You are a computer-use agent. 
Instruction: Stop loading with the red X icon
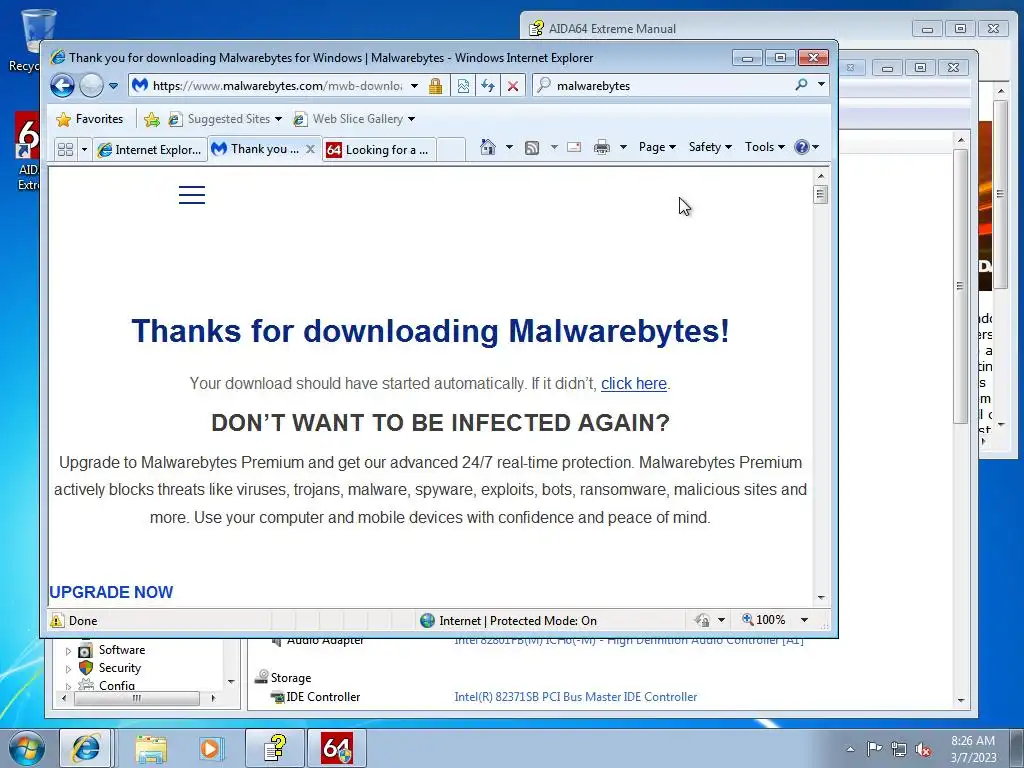coord(513,86)
